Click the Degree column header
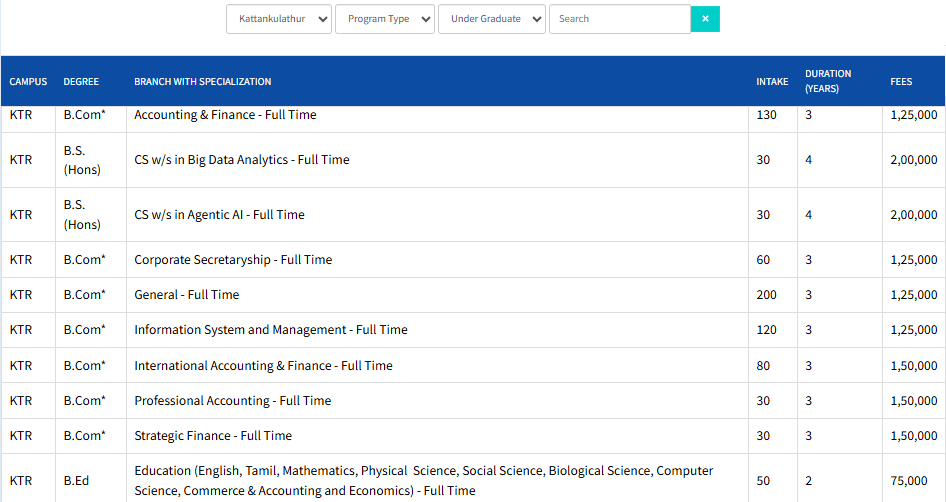Screen dimensions: 946x502 (81, 82)
